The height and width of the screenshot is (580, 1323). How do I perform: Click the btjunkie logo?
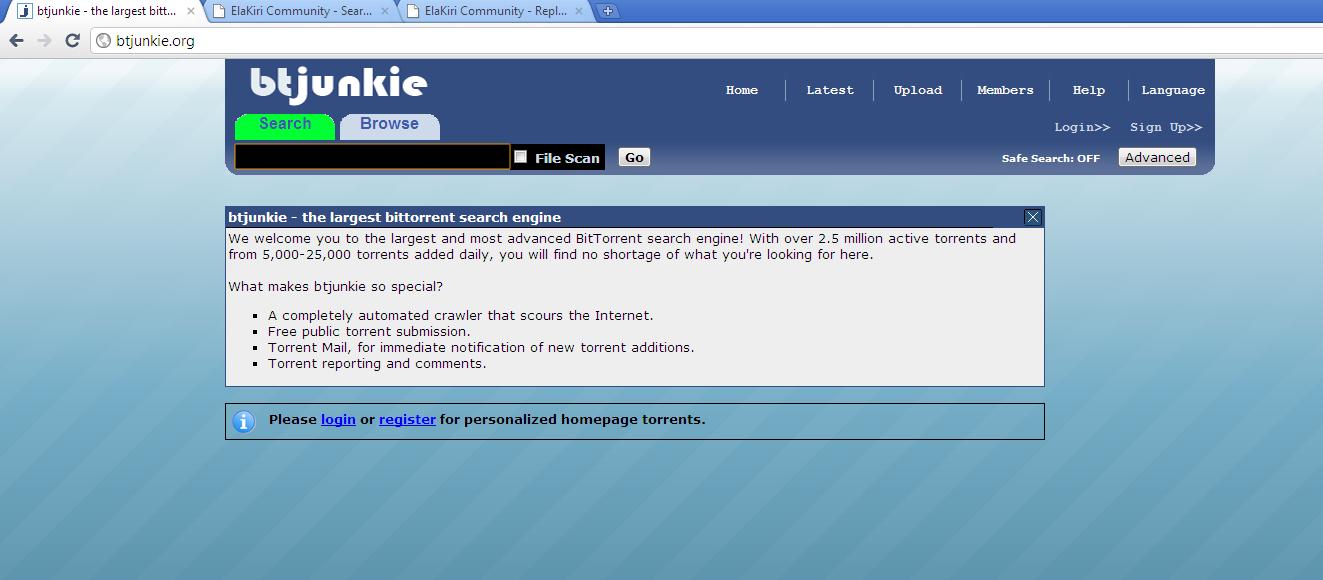tap(338, 84)
